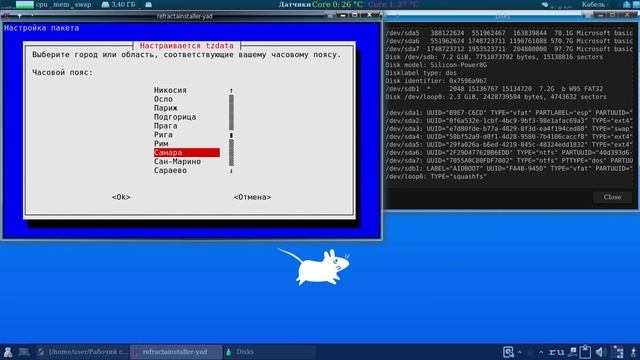640x360 pixels.
Task: Select the highlighted Самара entry
Action: tap(187, 153)
